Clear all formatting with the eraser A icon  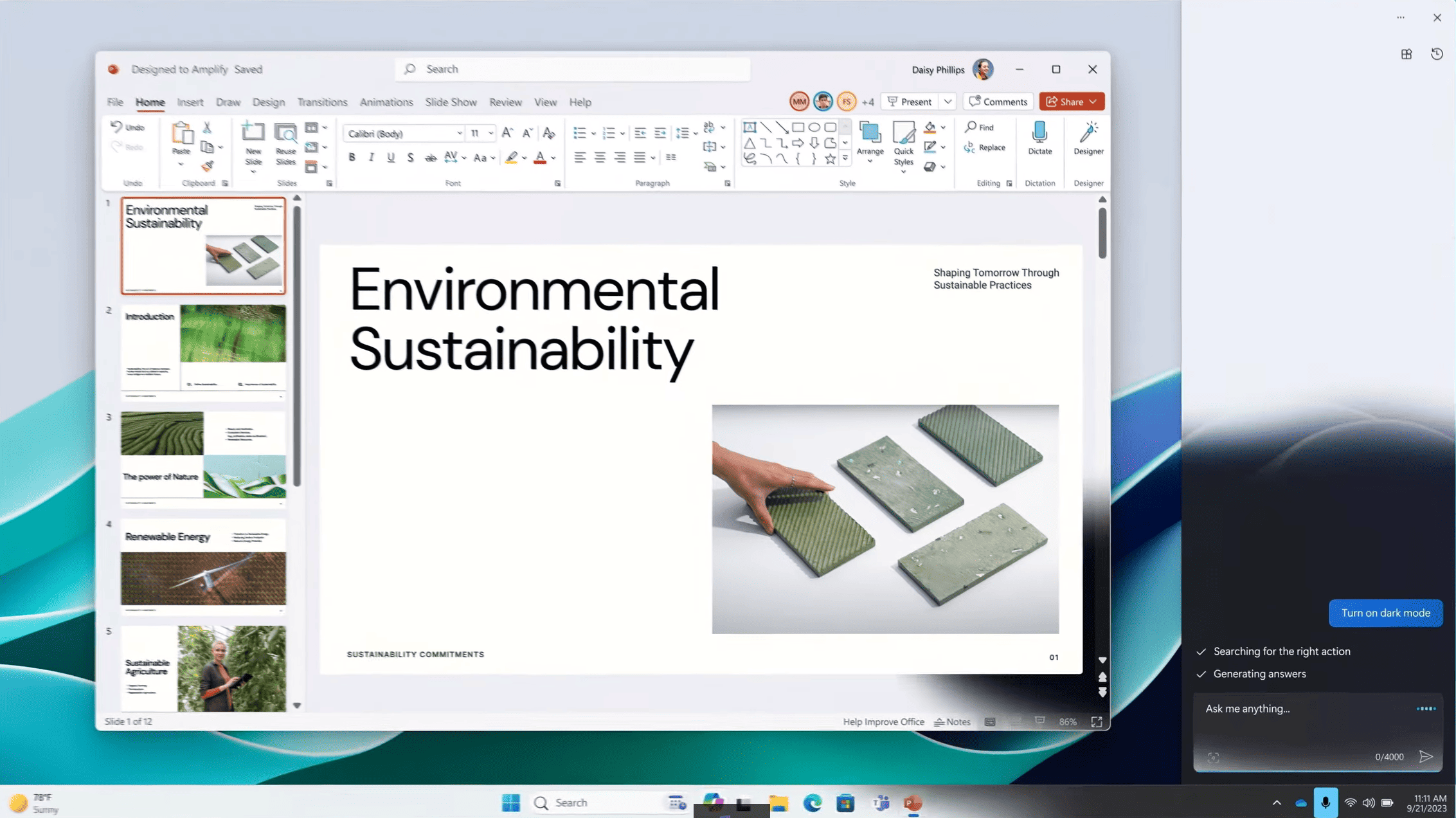coord(548,133)
